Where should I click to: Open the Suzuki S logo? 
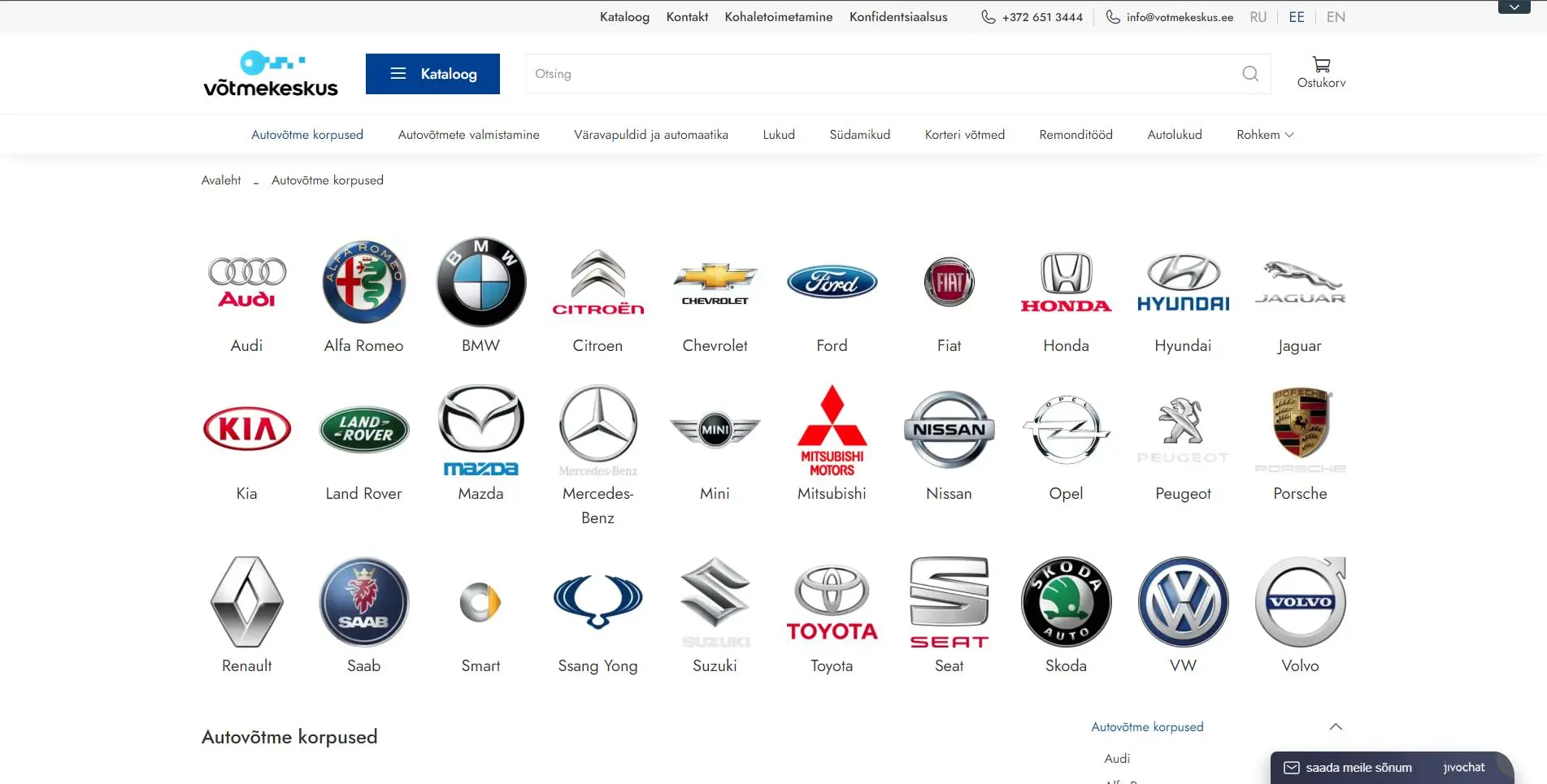coord(715,602)
